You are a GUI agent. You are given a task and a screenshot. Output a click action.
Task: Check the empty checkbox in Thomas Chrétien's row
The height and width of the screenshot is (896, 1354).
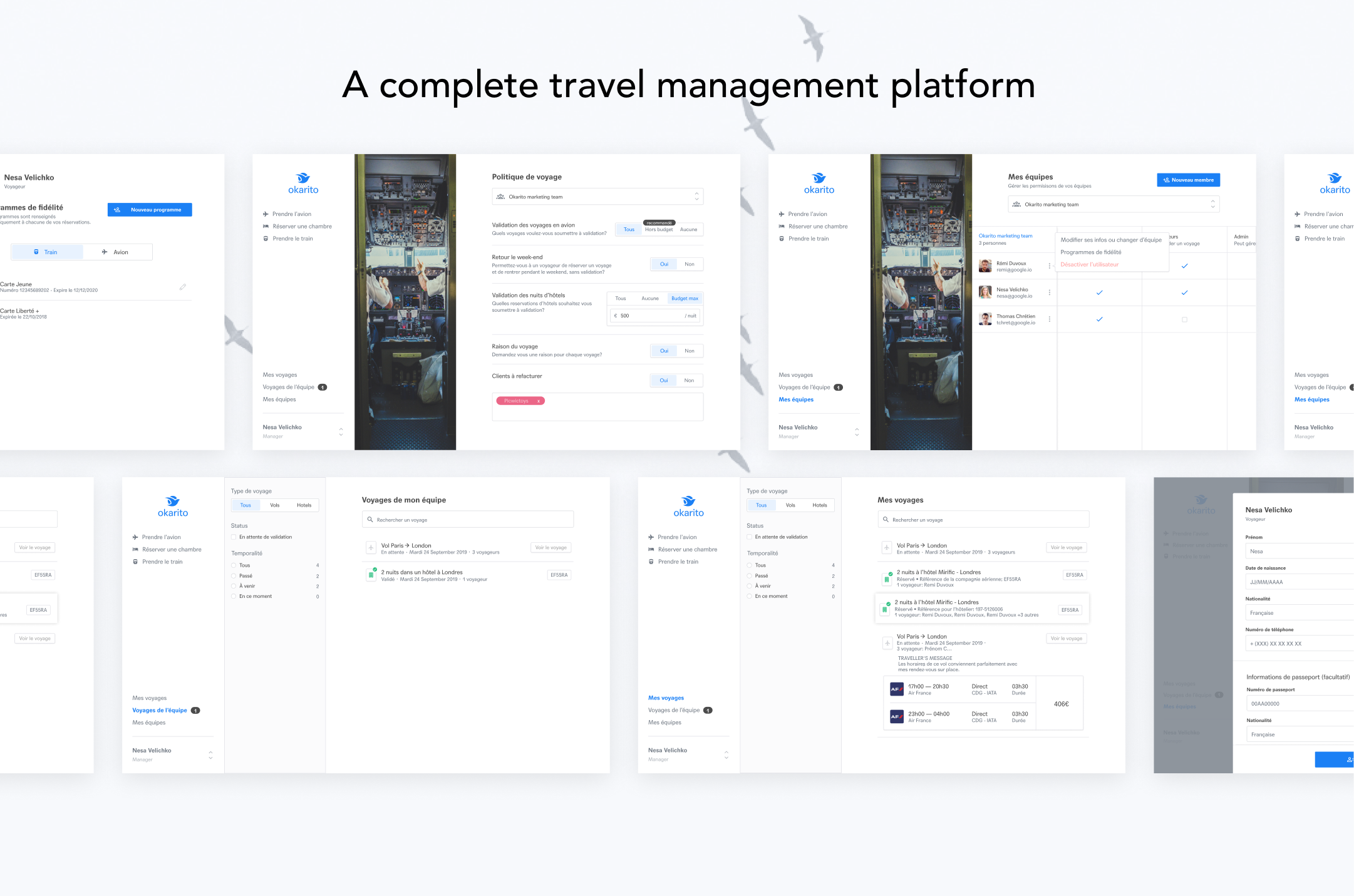[1184, 319]
